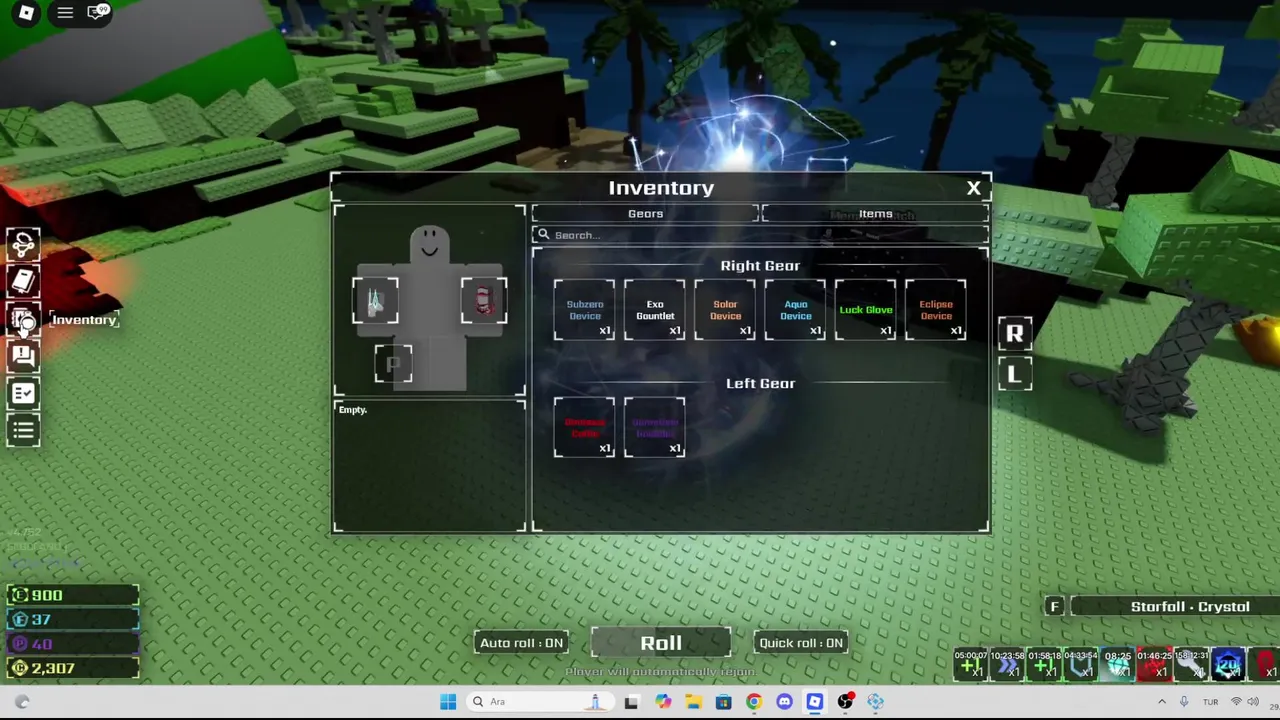The width and height of the screenshot is (1280, 720).
Task: Click the 01:58:18 luck buff icon
Action: pos(1044,665)
